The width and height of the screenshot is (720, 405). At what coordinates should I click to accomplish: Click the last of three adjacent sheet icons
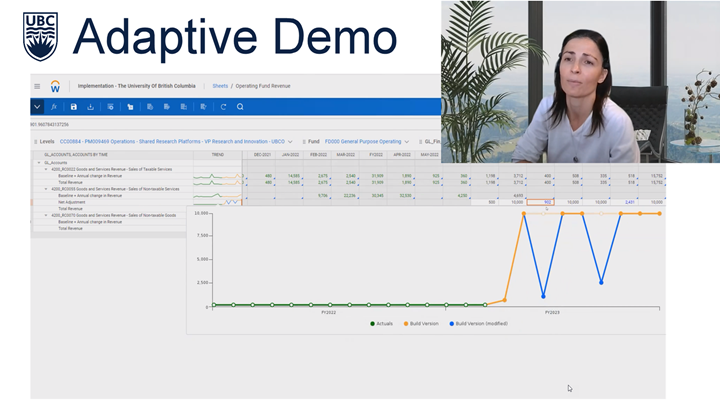pos(184,107)
